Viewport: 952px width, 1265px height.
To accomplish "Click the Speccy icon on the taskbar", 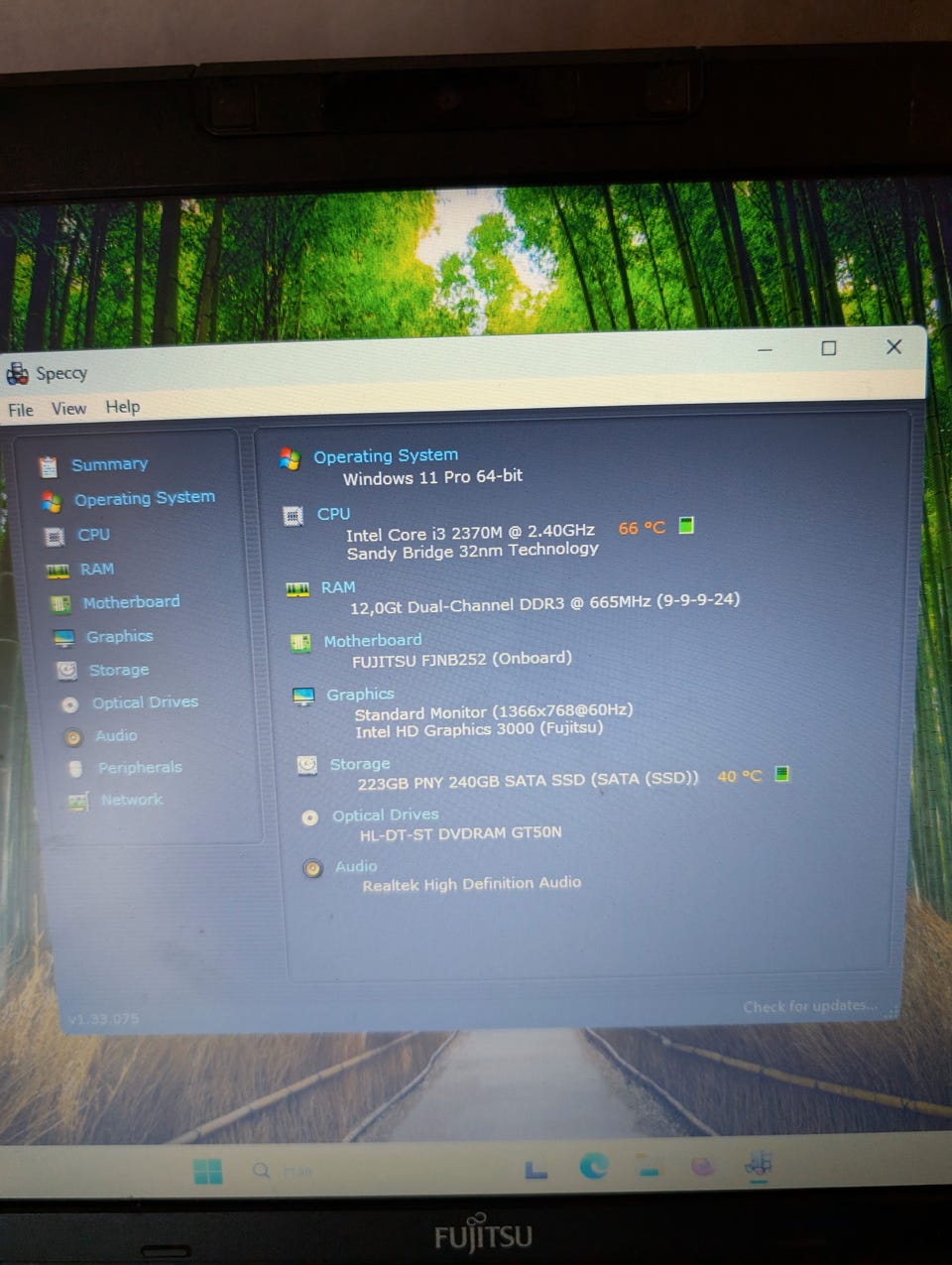I will point(759,1163).
